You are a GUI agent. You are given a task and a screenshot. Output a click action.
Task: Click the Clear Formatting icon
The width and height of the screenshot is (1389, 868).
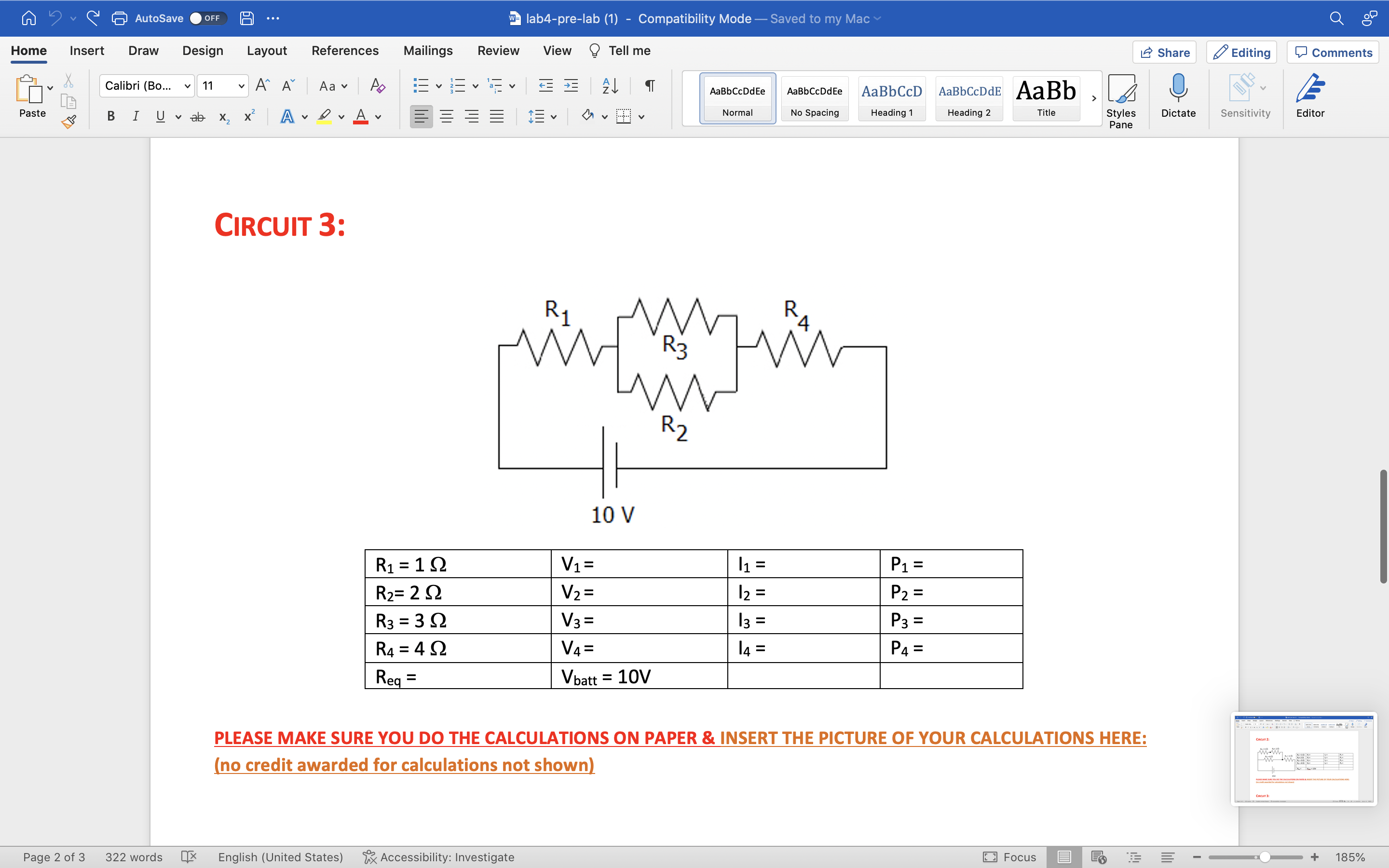[377, 85]
